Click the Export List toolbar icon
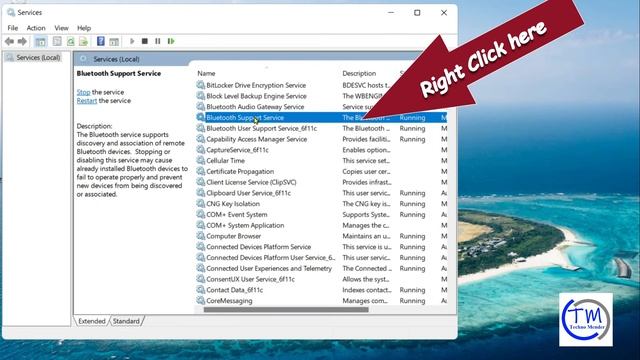 click(83, 41)
